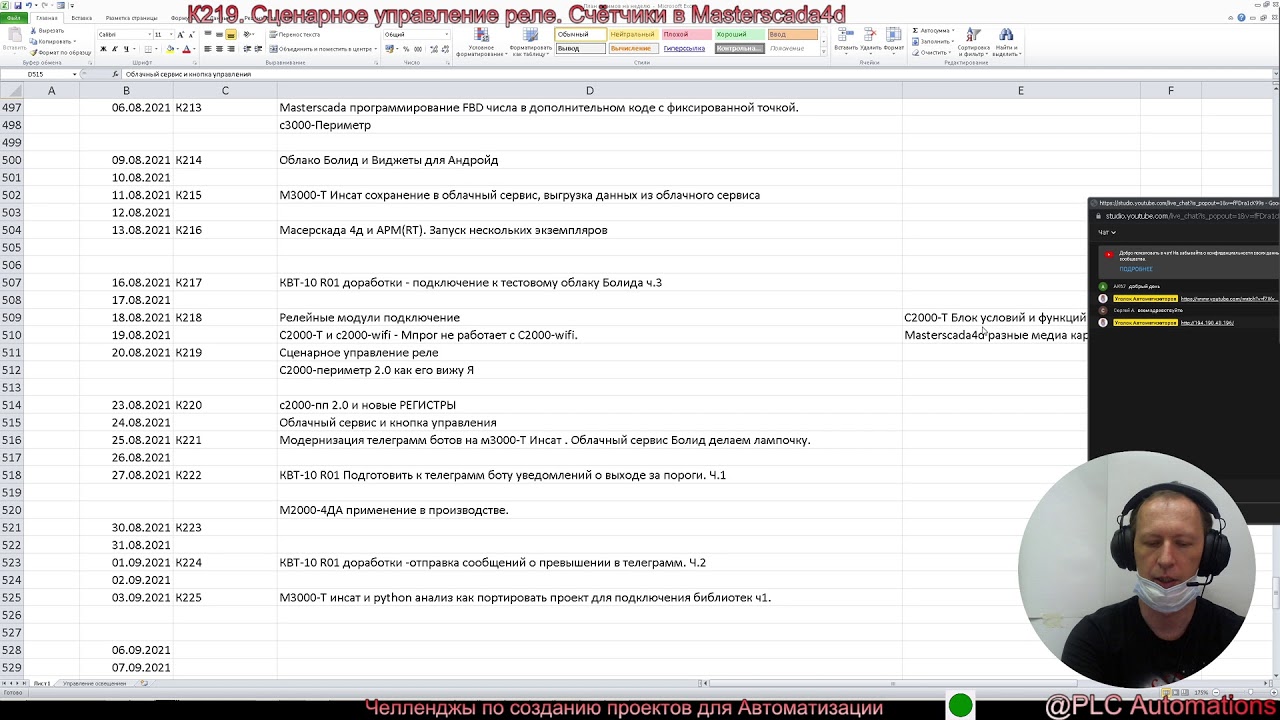Viewport: 1280px width, 720px height.
Task: Open the Файл (File) tab
Action: (13, 18)
